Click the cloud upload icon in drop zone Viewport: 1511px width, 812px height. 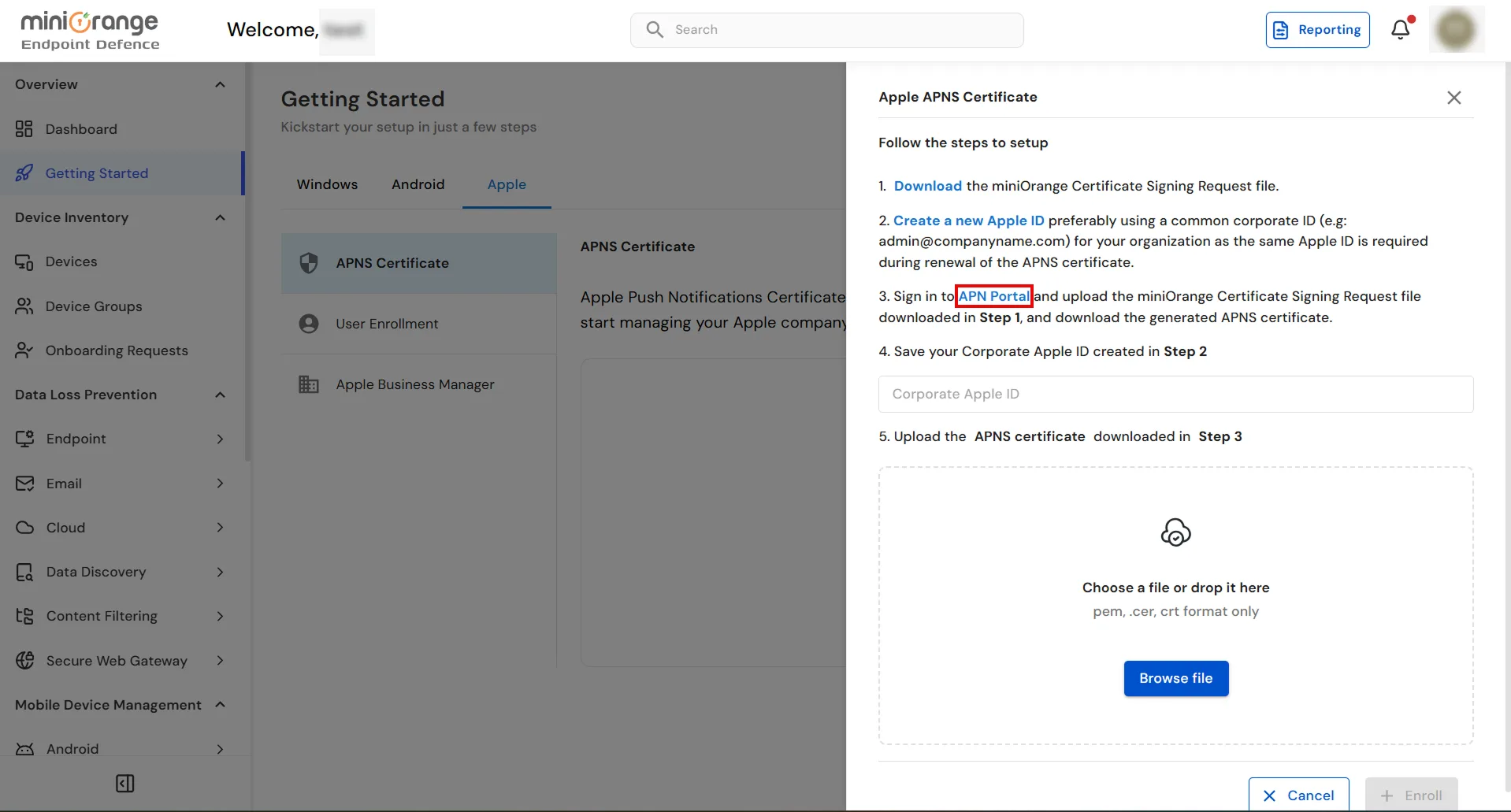[x=1175, y=532]
